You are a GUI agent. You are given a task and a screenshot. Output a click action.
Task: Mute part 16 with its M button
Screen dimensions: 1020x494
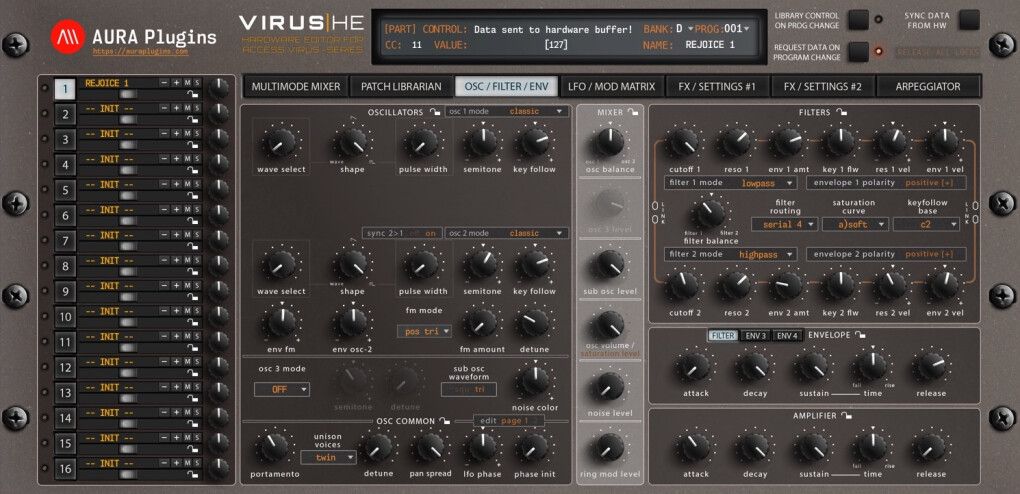coord(187,463)
